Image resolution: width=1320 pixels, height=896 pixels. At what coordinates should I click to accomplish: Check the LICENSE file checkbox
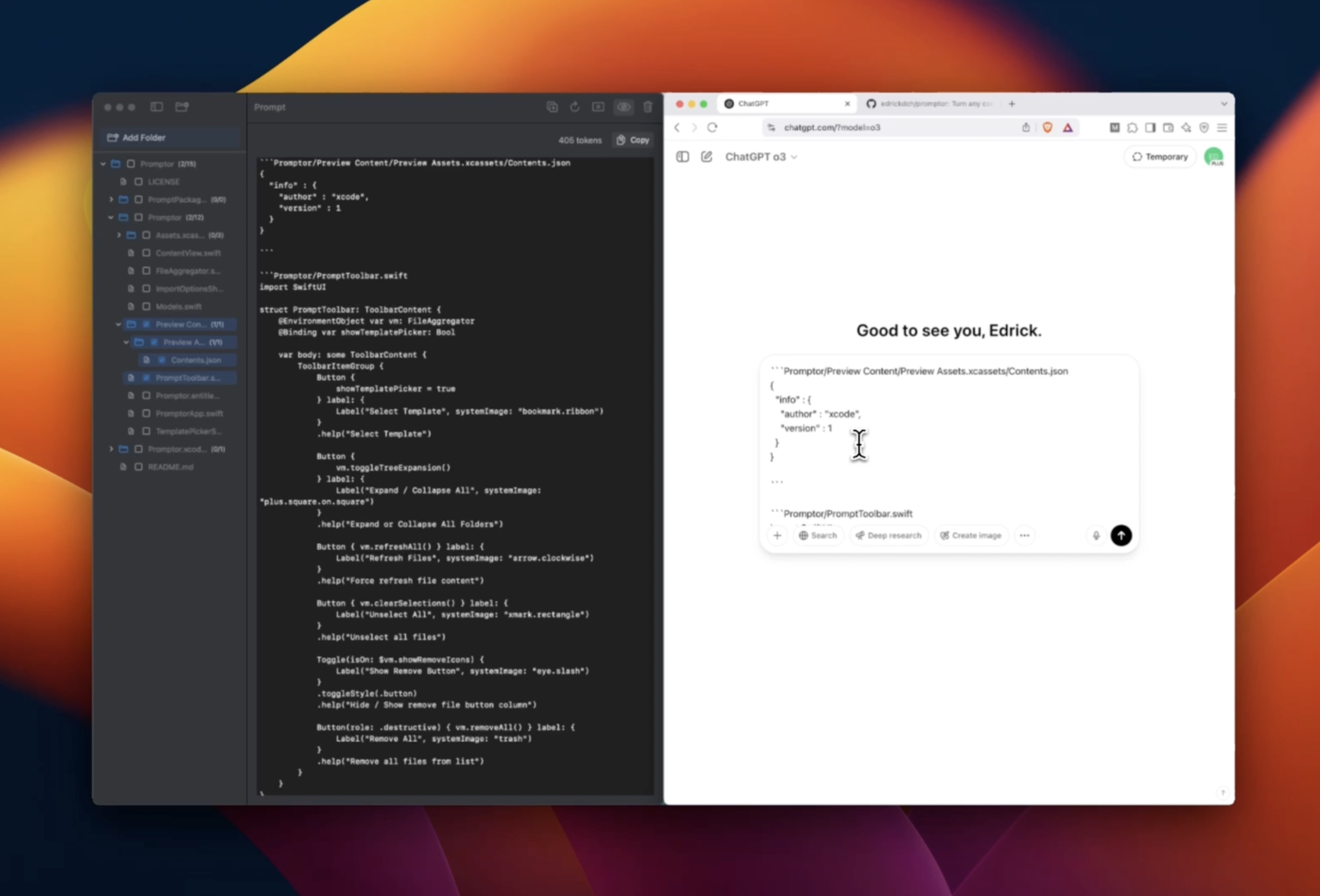139,181
